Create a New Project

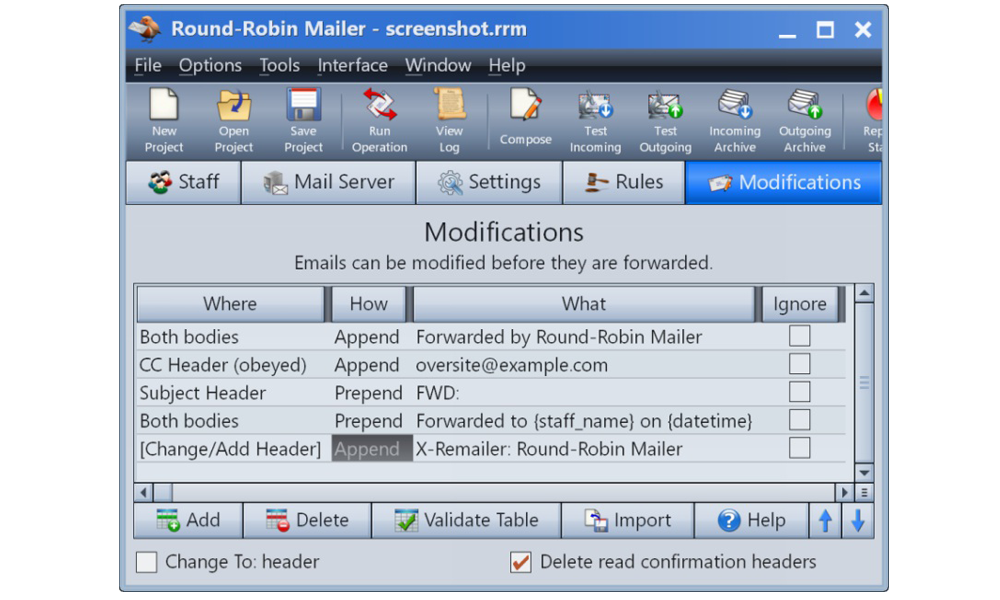pyautogui.click(x=162, y=120)
